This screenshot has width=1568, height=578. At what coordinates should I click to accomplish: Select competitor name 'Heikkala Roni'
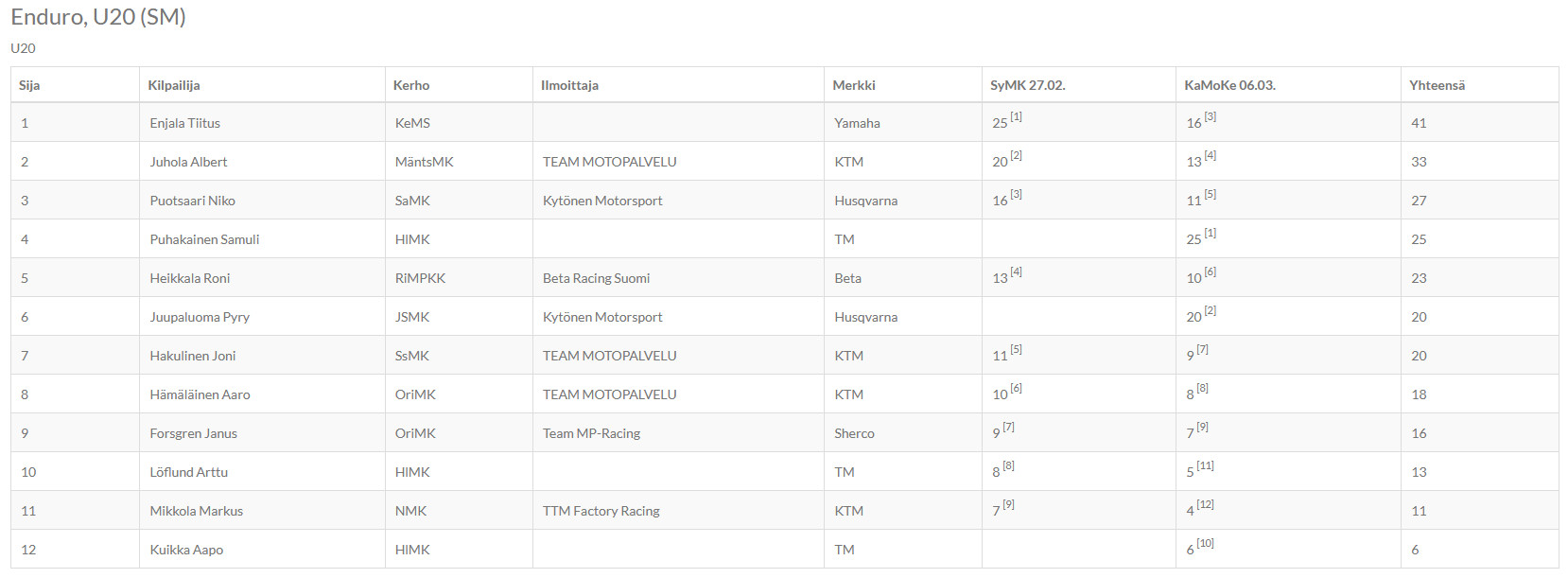(x=189, y=278)
